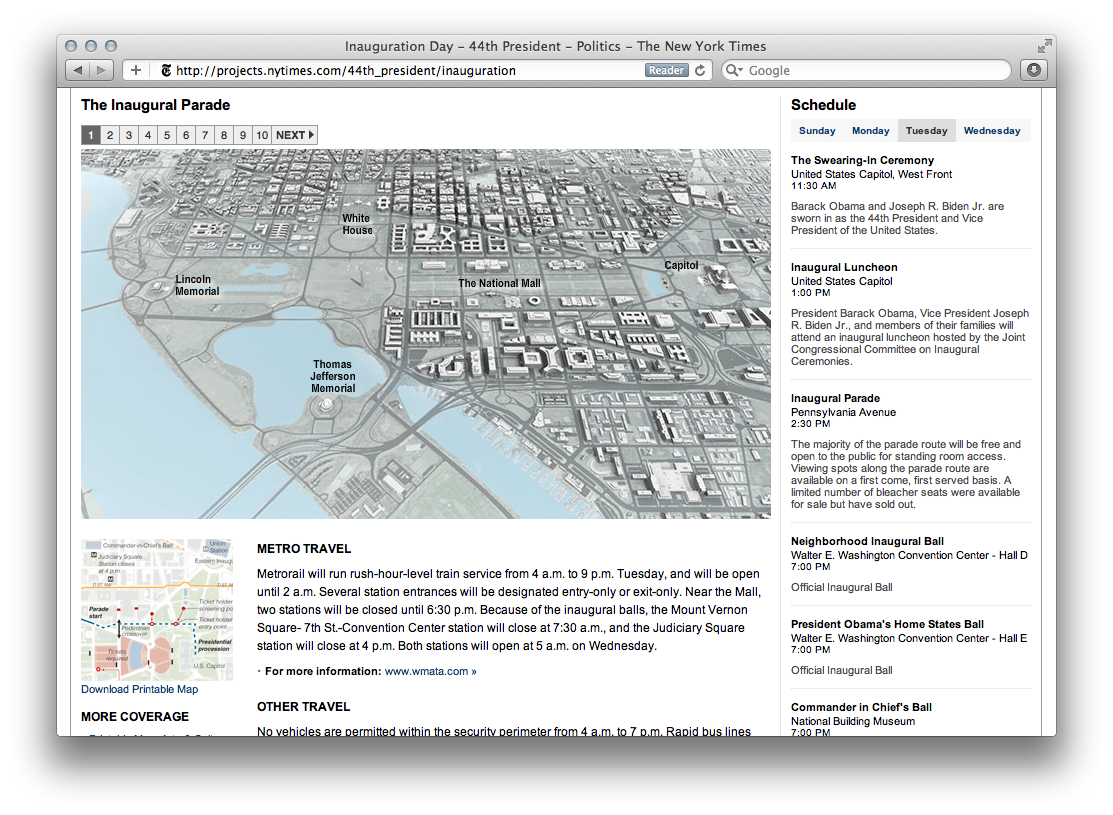Open the search magnifier dropdown
The image size is (1113, 815).
(x=735, y=70)
